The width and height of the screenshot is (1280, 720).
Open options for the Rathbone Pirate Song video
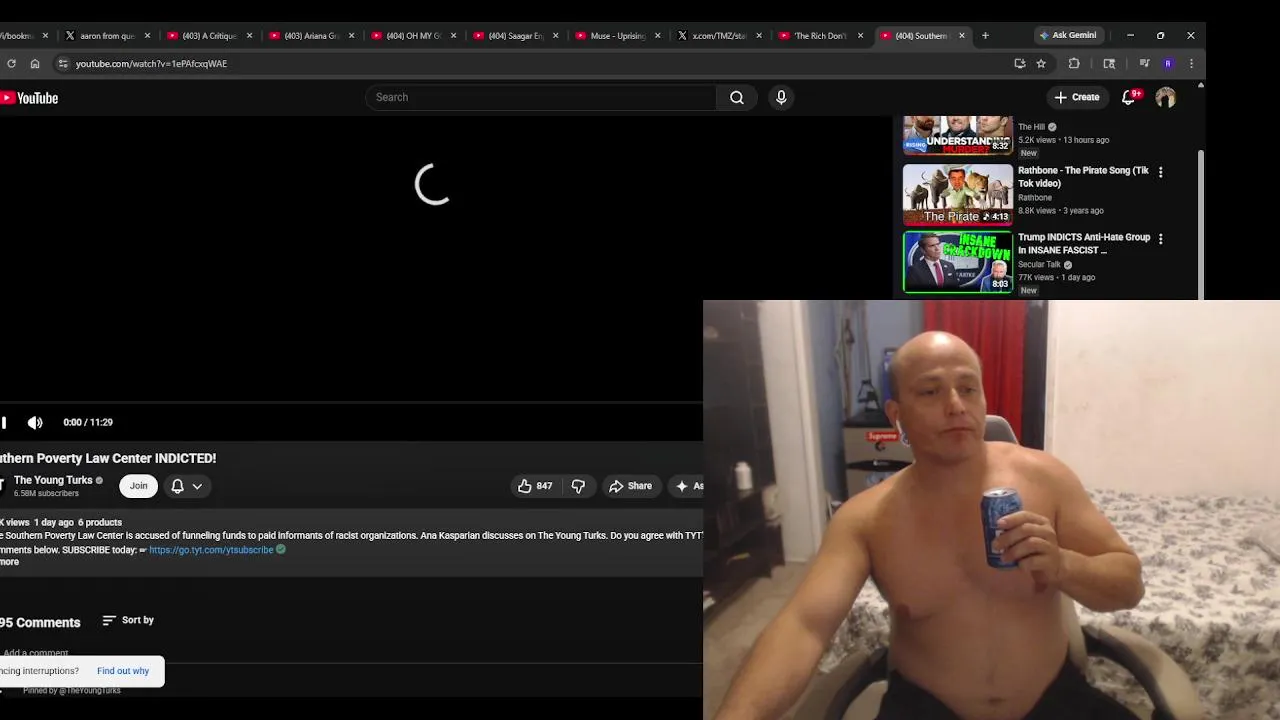point(1160,172)
